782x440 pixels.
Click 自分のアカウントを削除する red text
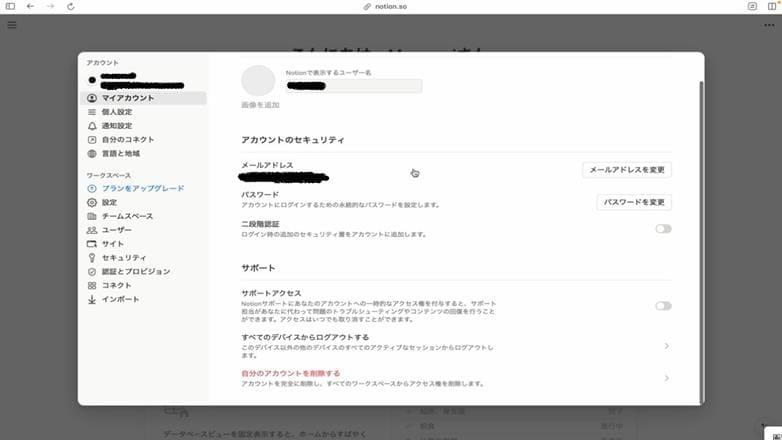[291, 373]
